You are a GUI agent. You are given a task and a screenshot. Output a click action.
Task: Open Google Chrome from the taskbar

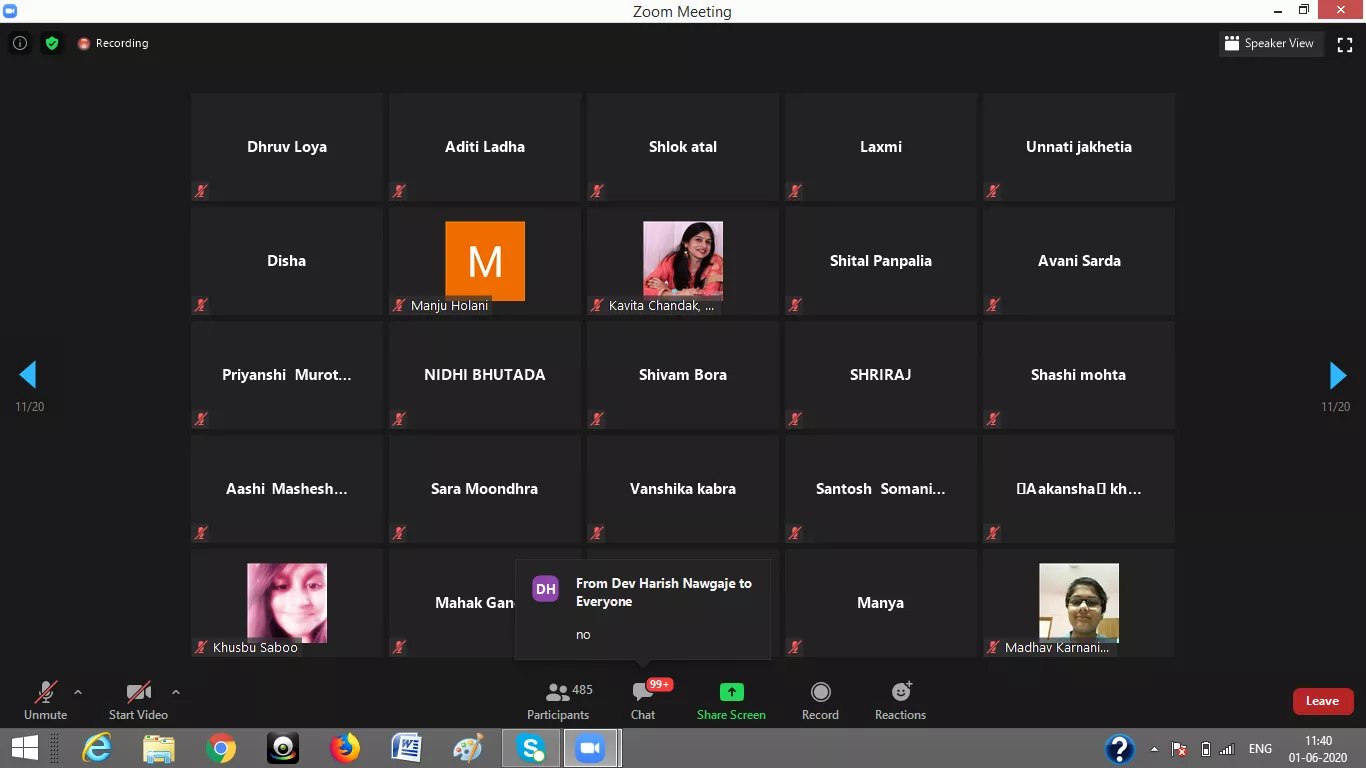point(221,748)
